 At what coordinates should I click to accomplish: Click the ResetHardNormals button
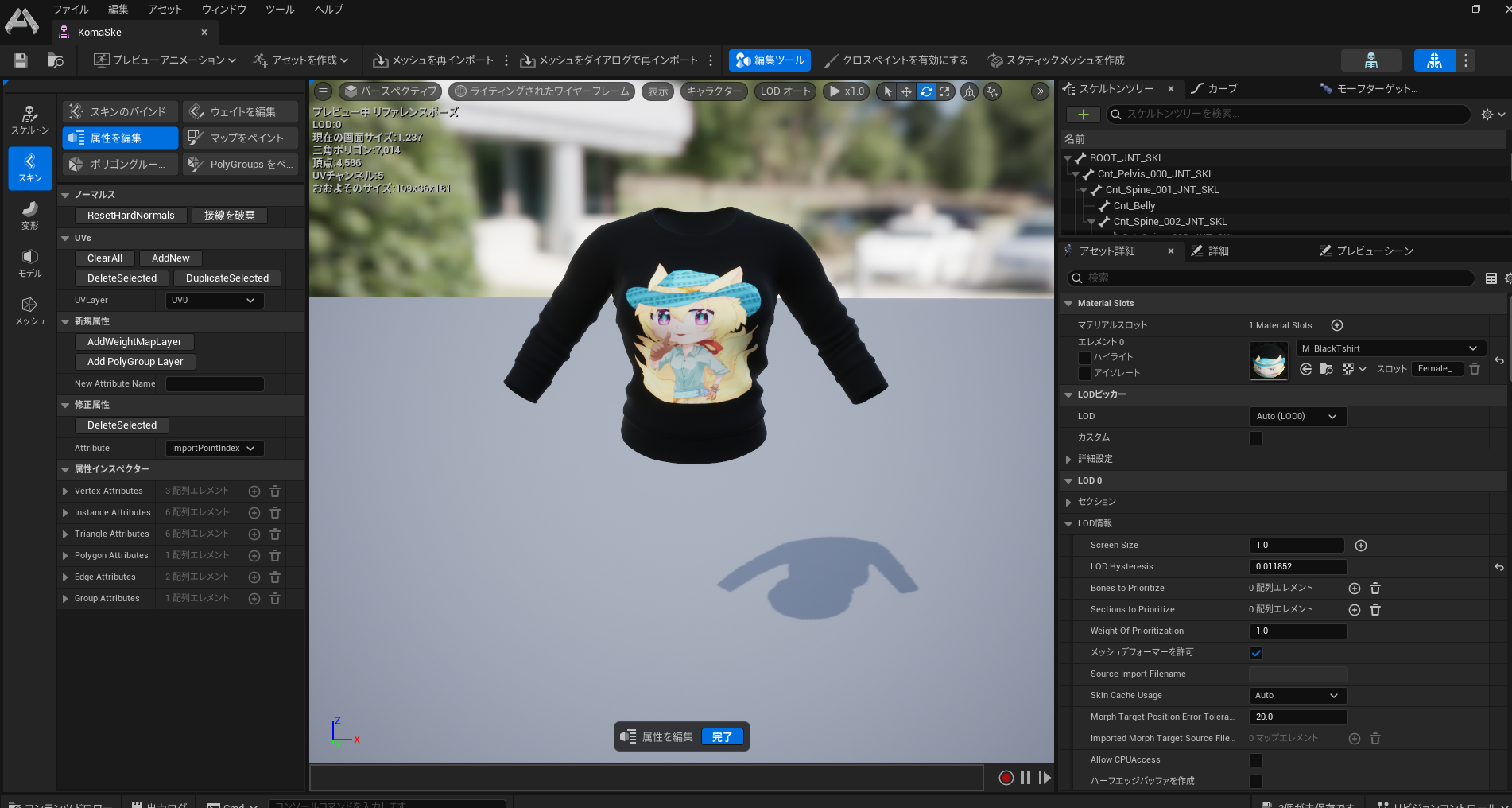click(x=131, y=216)
